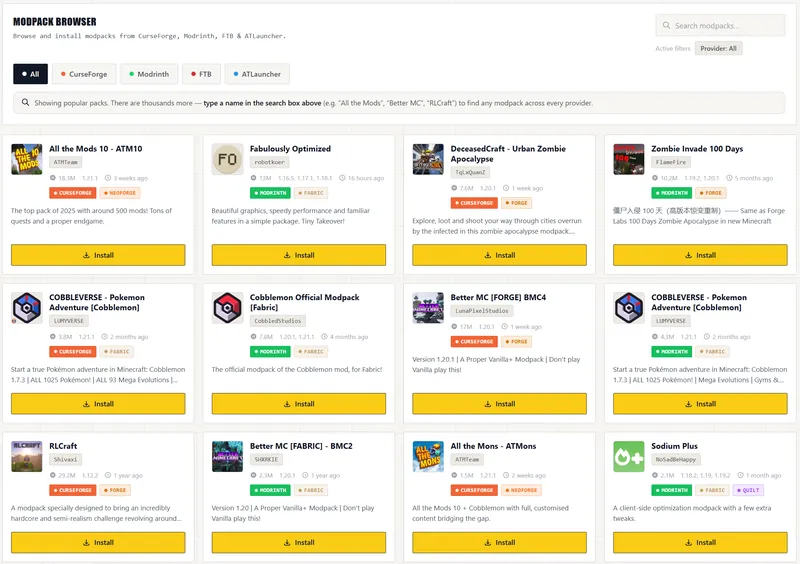Filter by the FTB provider
800x564 pixels.
tap(202, 74)
